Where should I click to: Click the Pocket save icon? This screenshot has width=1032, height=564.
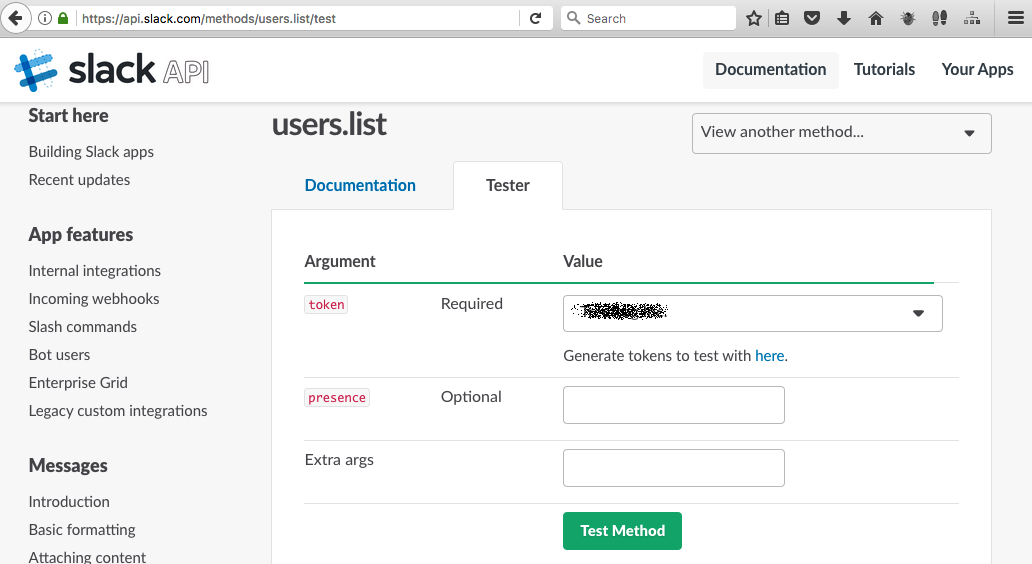(x=812, y=18)
